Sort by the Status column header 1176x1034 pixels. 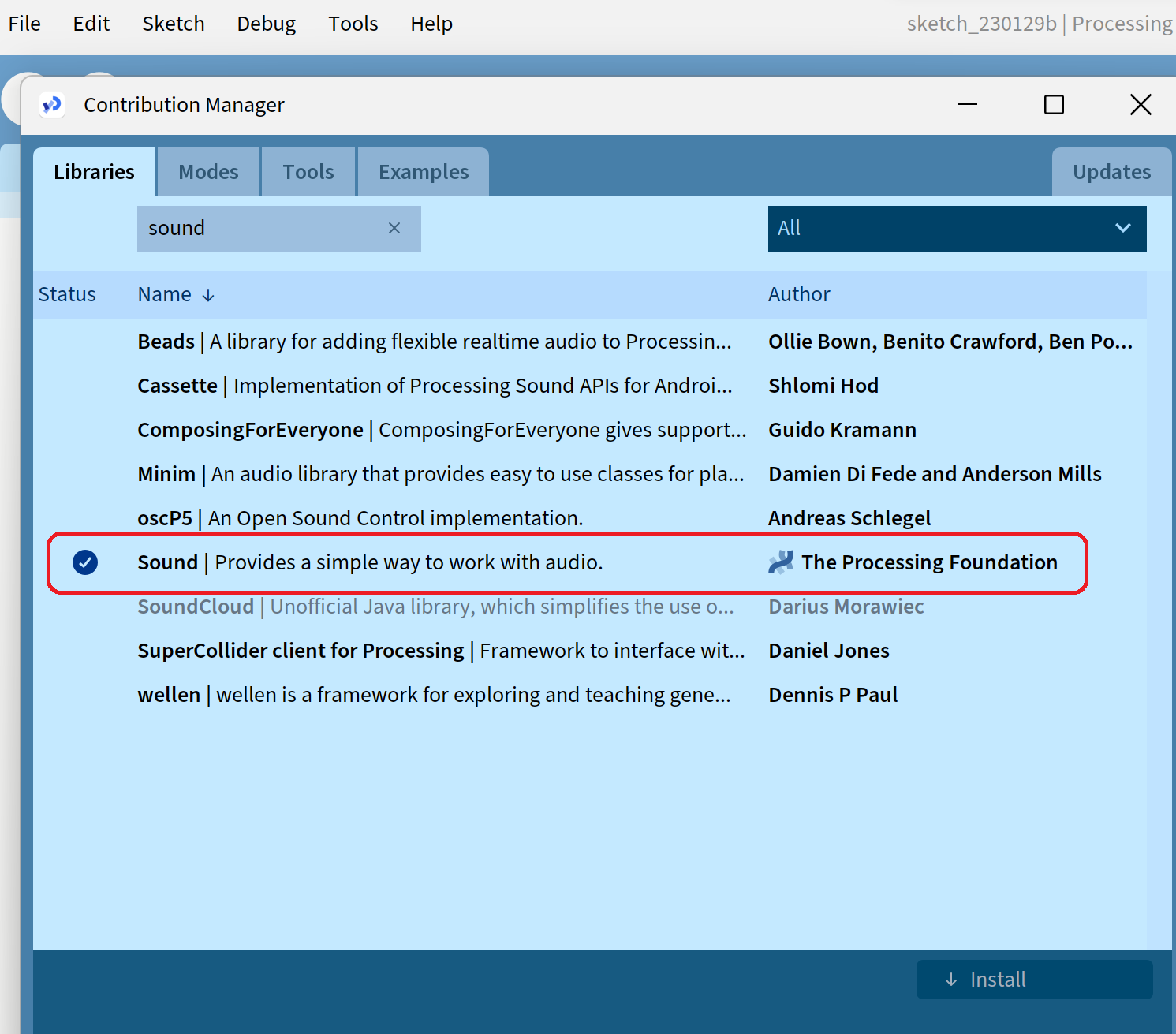tap(67, 294)
